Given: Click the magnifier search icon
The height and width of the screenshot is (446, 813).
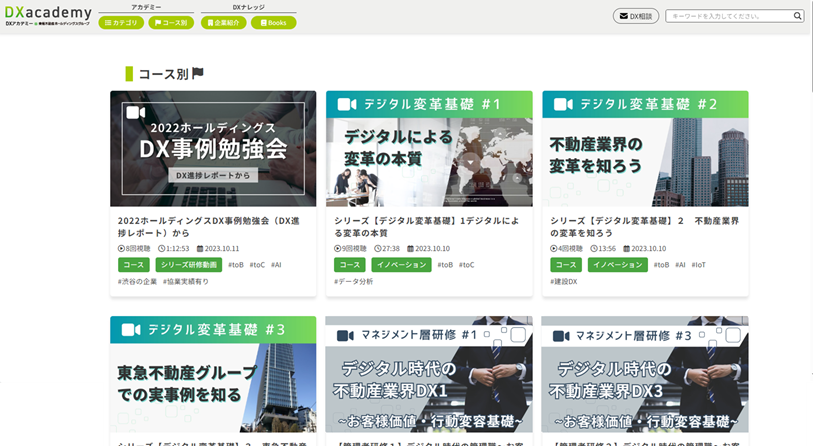Looking at the screenshot, I should pos(797,16).
